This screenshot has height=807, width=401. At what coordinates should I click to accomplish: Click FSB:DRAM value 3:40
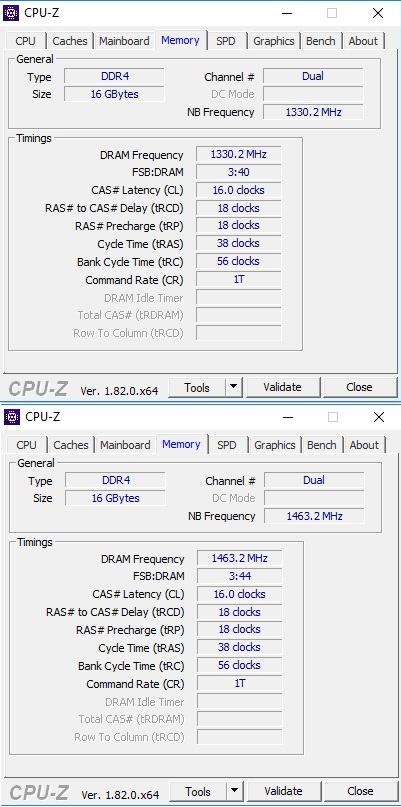(x=238, y=172)
